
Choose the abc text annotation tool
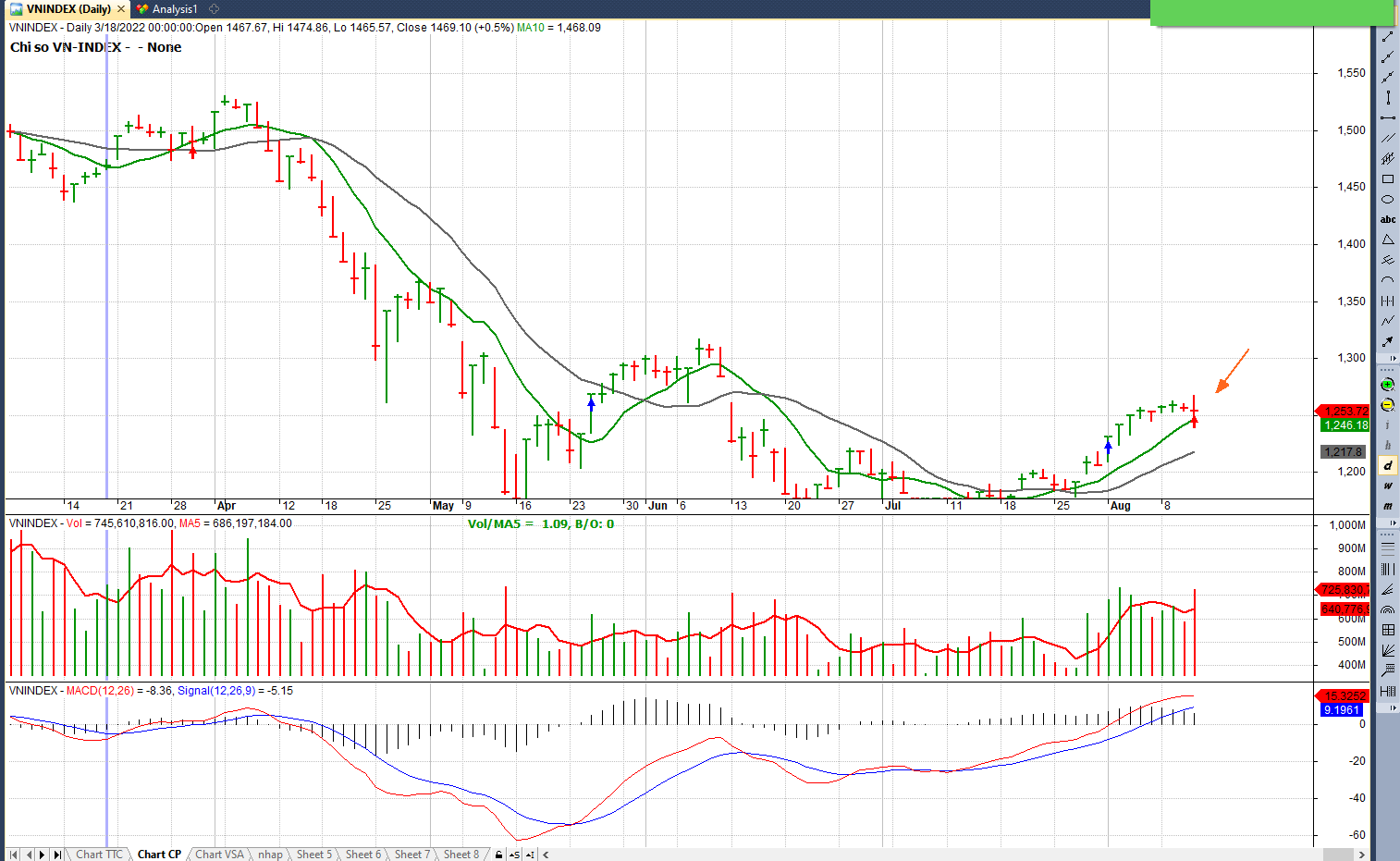tap(1388, 220)
